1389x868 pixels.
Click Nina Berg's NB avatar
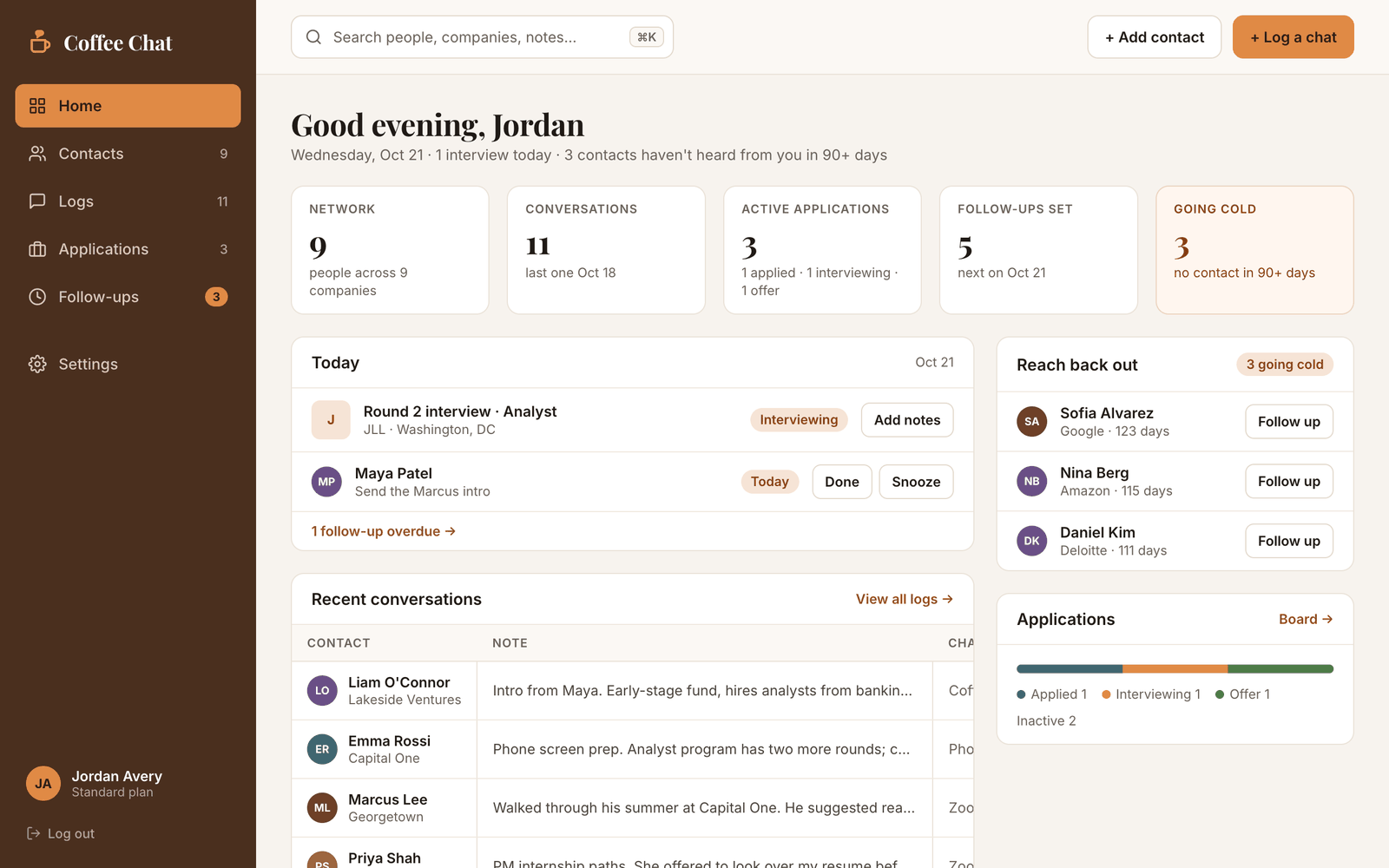tap(1031, 481)
